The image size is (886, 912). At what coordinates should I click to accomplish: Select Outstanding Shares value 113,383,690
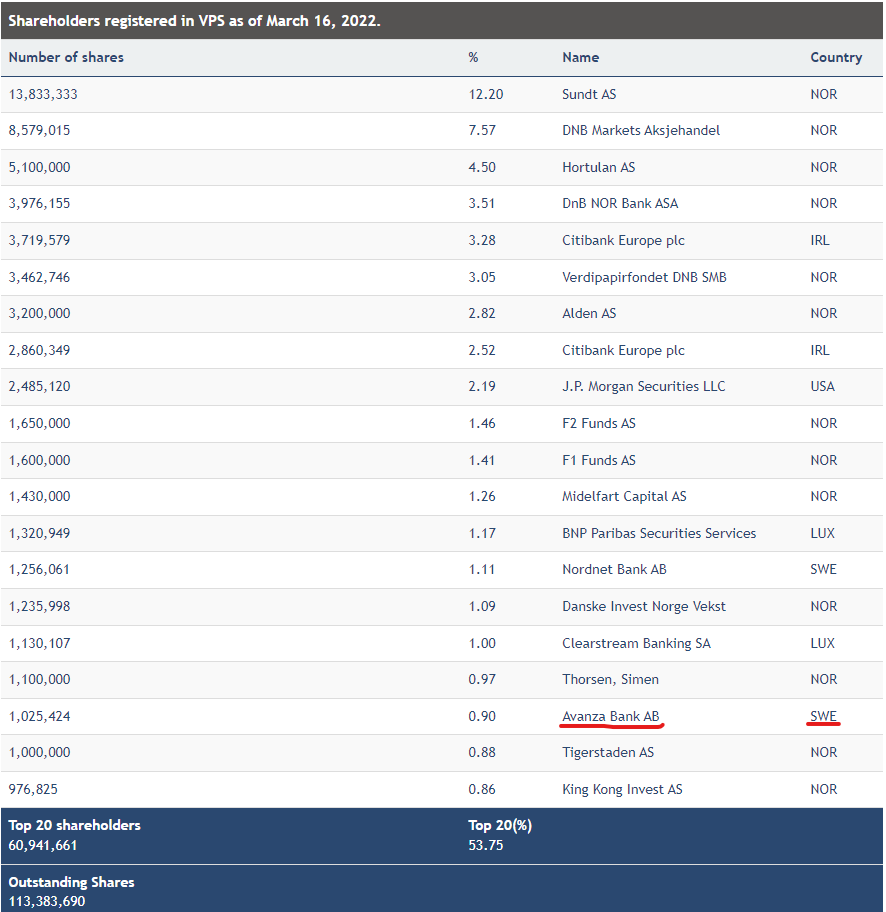[x=47, y=902]
